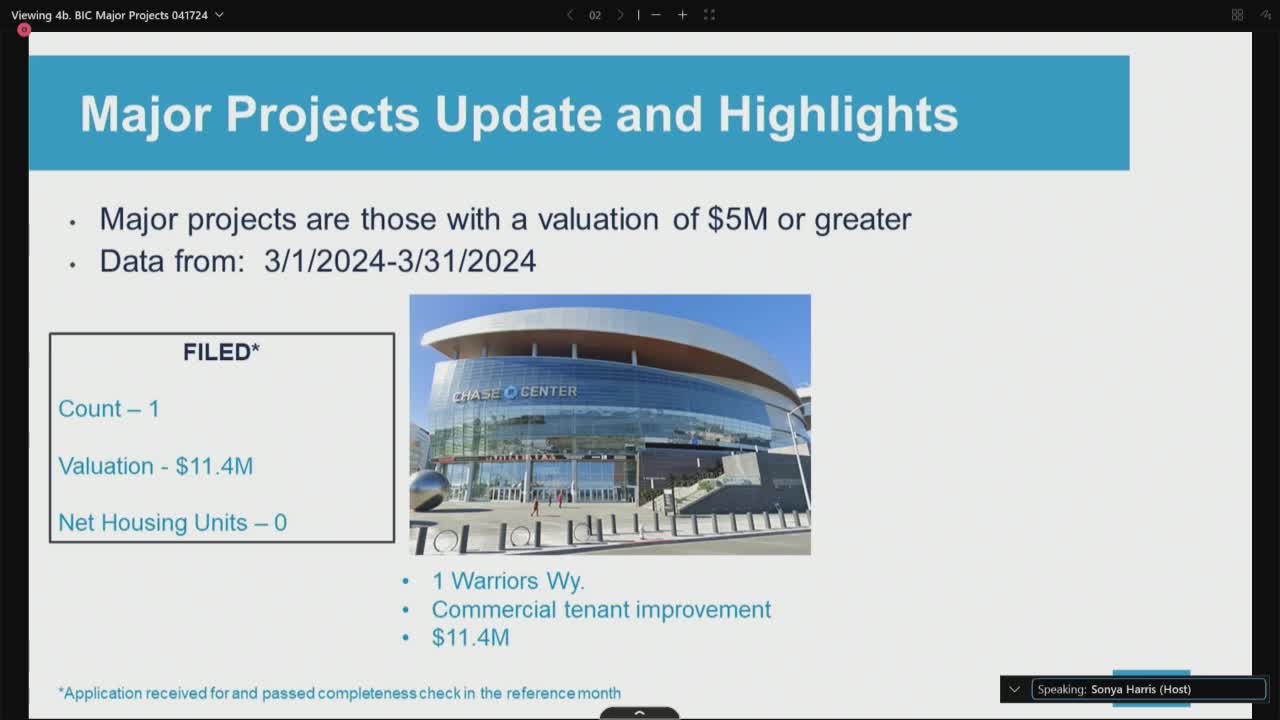This screenshot has height=720, width=1280.
Task: Select the FILED summary box
Action: 221,437
